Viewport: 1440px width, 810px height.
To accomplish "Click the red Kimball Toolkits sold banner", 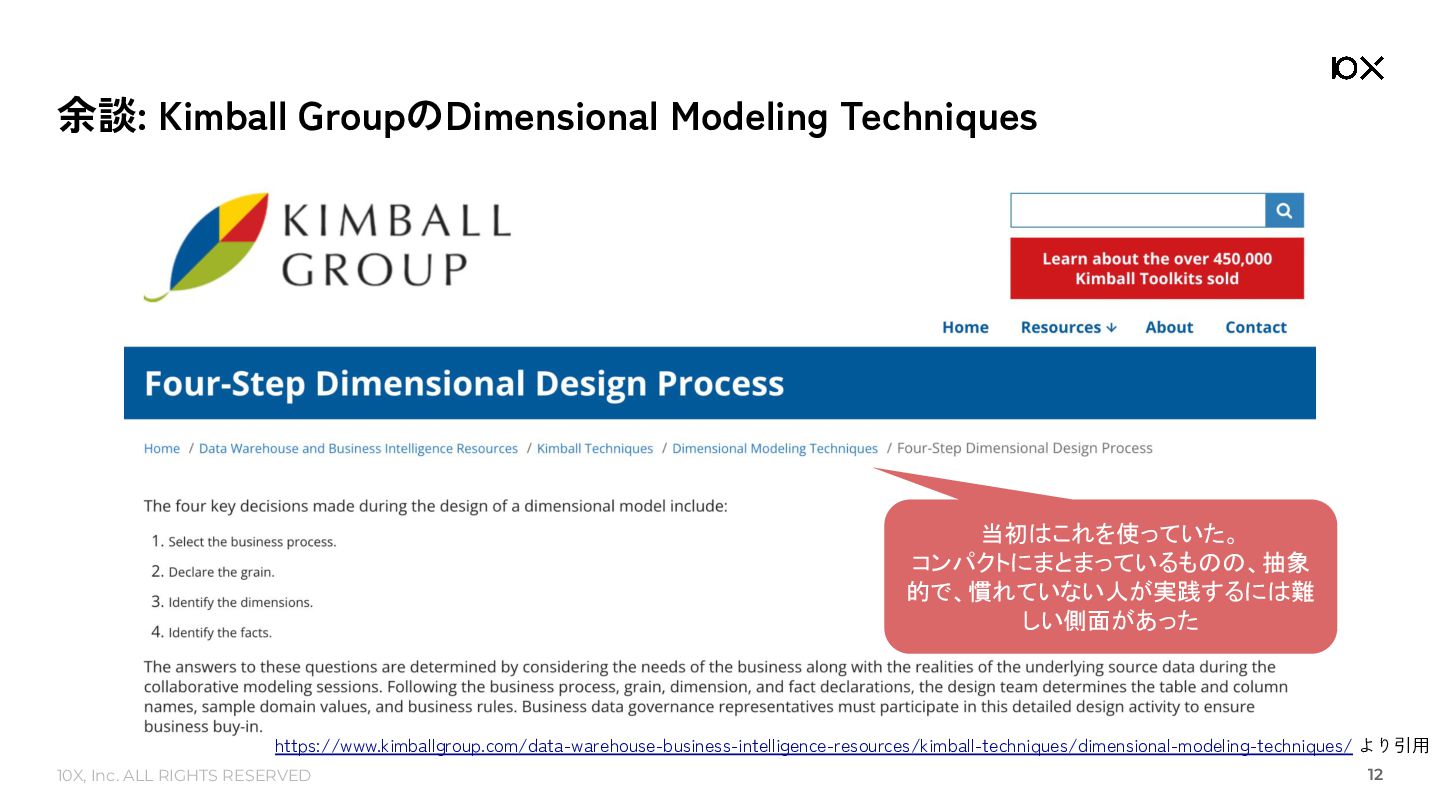I will point(1157,268).
